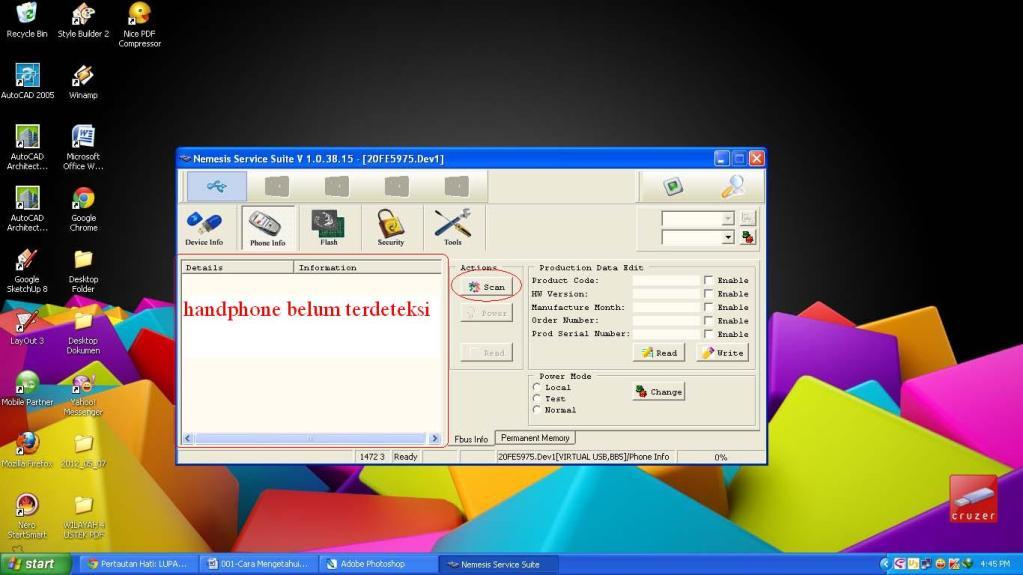The width and height of the screenshot is (1023, 575).
Task: Switch to Adobe Photoshop taskbar window
Action: [379, 564]
